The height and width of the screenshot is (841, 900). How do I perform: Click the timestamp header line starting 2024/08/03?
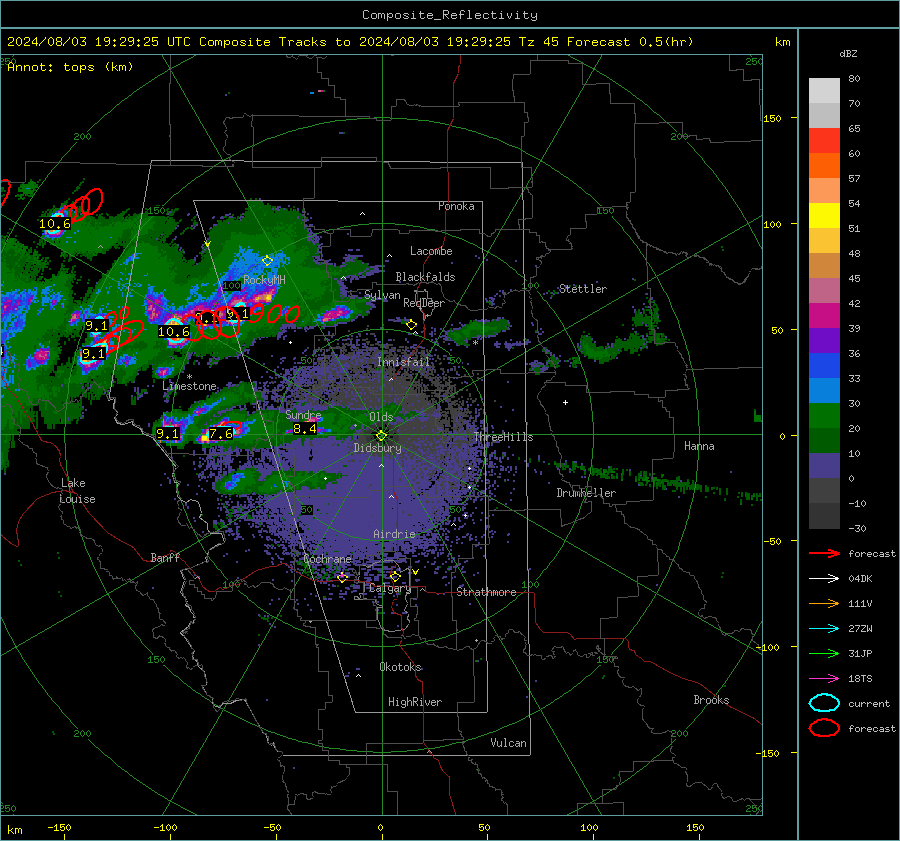point(350,42)
